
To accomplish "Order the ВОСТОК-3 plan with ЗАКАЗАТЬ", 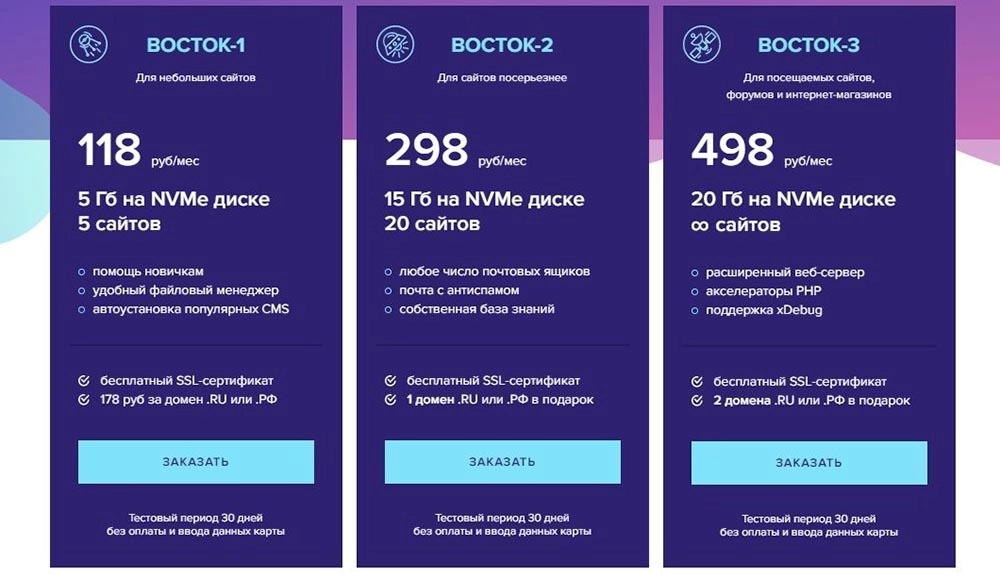I will click(x=809, y=463).
